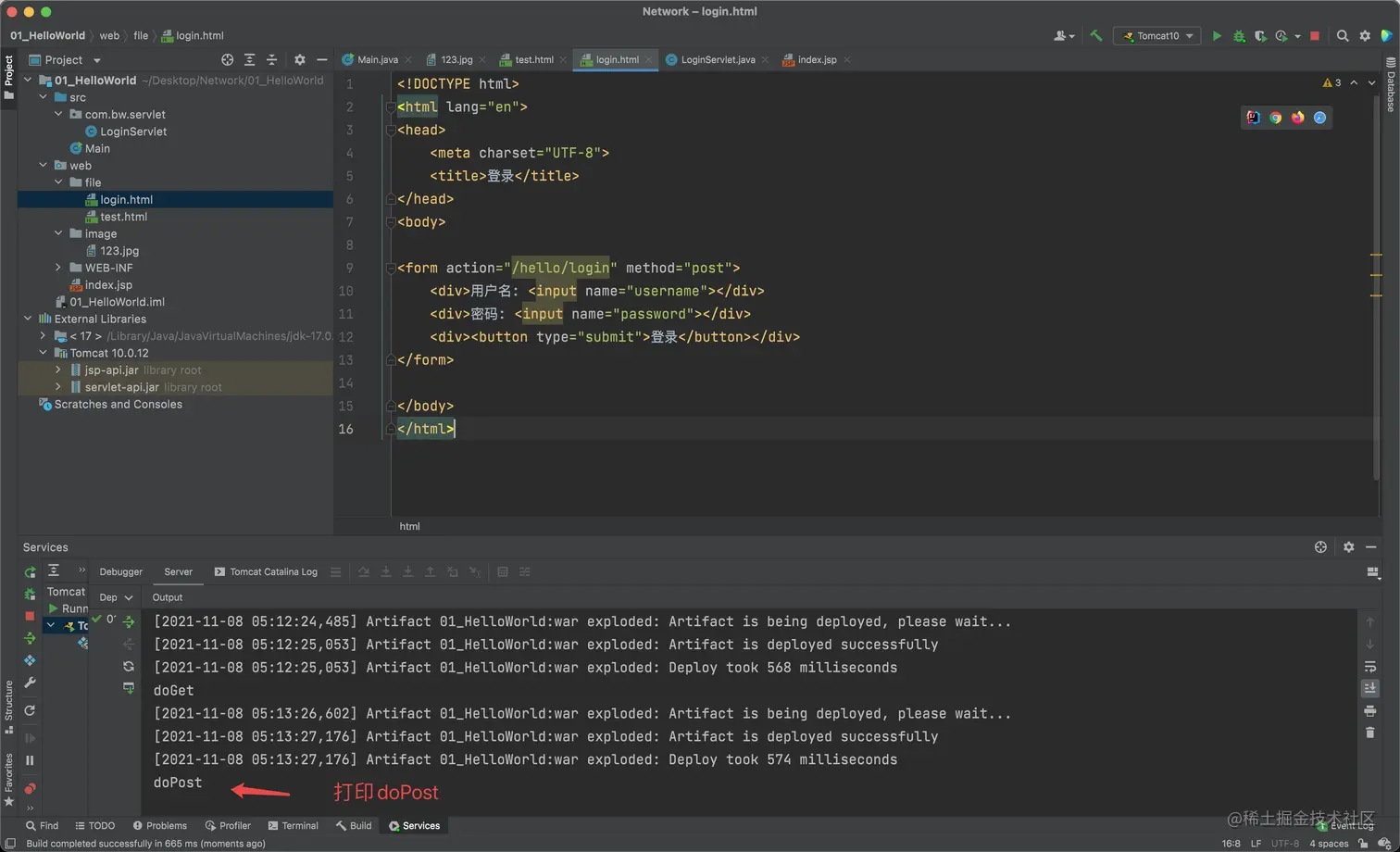
Task: Open Search Everywhere magnifier icon
Action: click(1343, 36)
